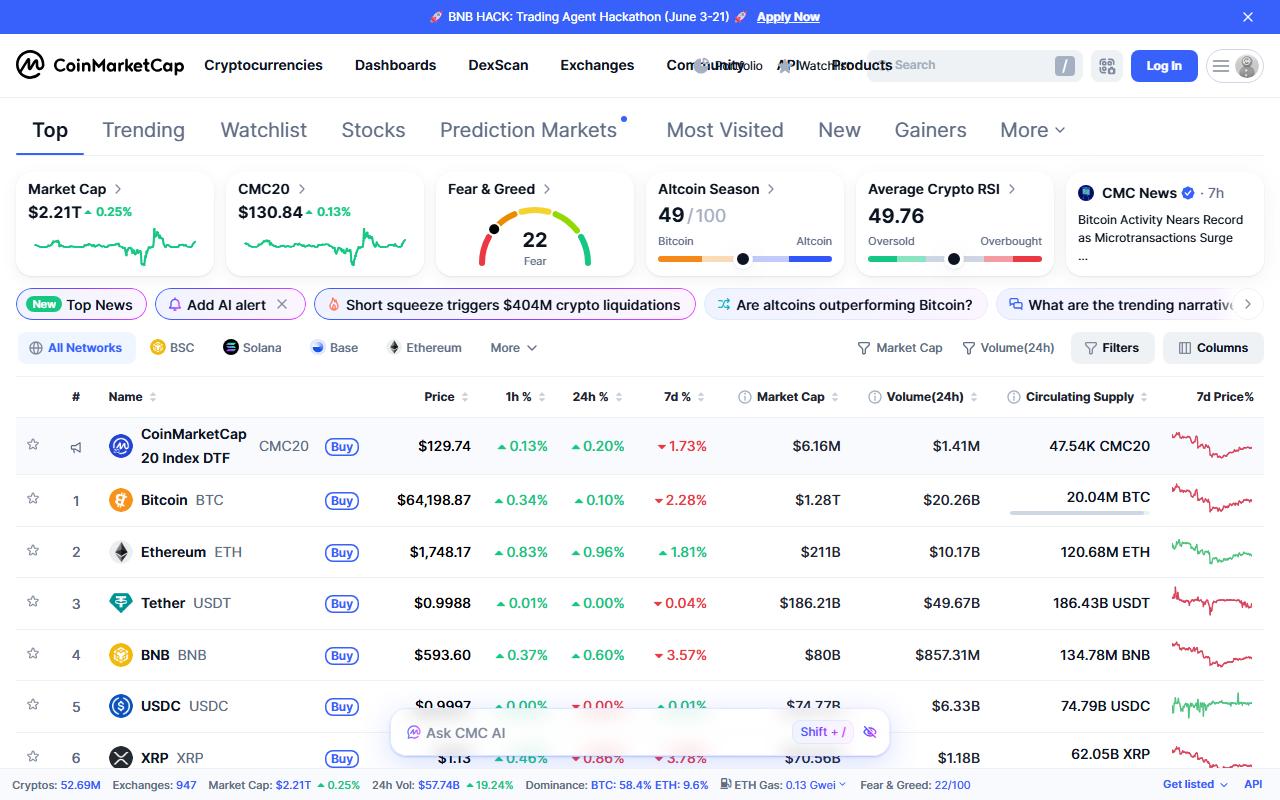Select the All Networks filter
This screenshot has height=800, width=1280.
[76, 348]
